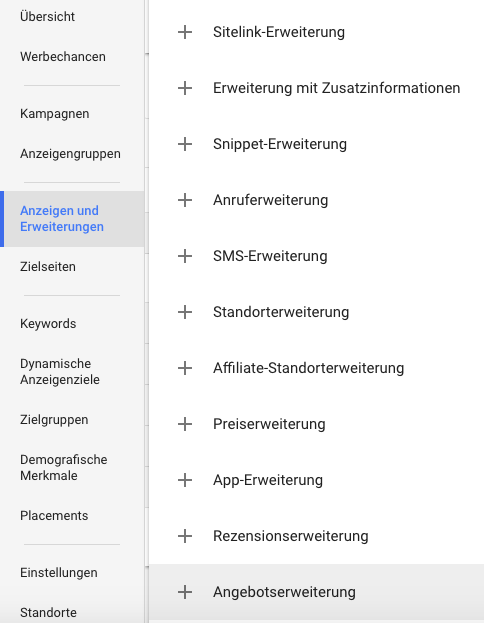The image size is (484, 623).
Task: Click the plus icon for Anruferweiterung
Action: point(185,200)
